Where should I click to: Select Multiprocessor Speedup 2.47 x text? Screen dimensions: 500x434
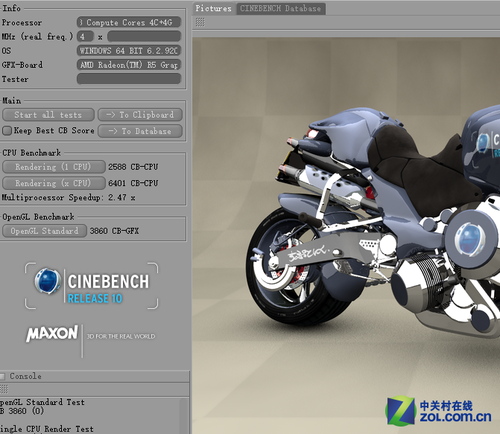[68, 197]
